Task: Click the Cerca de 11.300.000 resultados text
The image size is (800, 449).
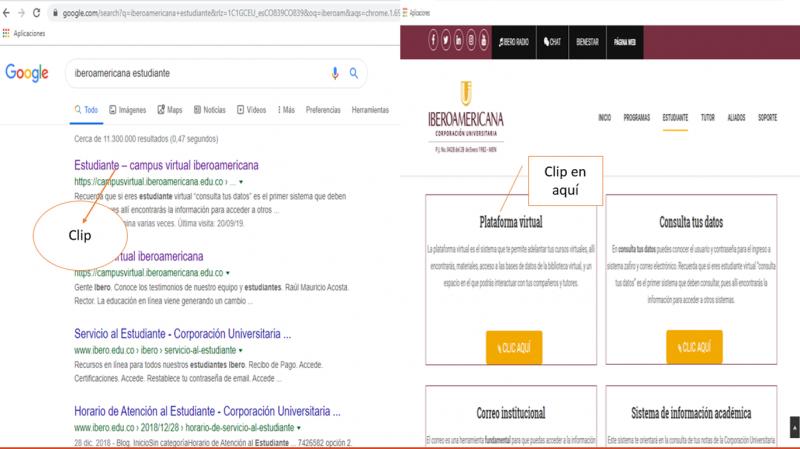Action: pos(146,139)
